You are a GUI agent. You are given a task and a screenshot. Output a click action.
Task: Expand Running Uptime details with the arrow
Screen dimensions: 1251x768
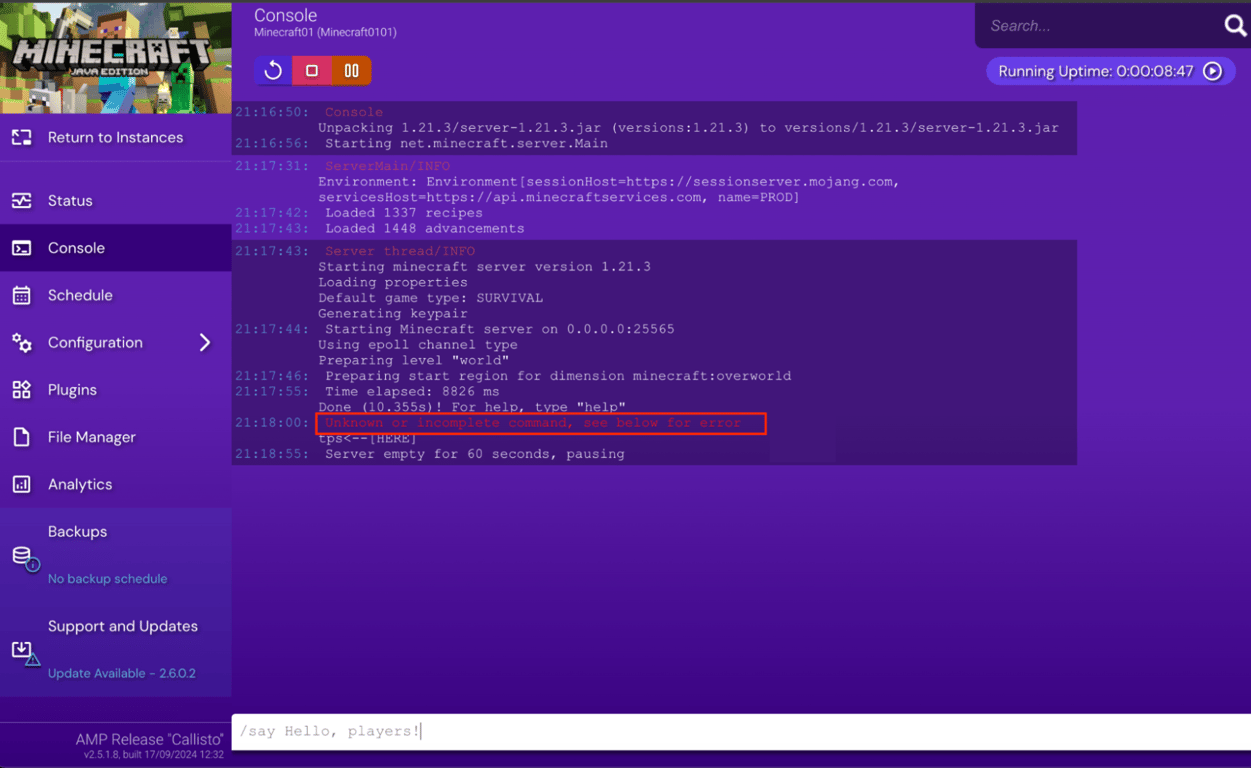point(1213,70)
